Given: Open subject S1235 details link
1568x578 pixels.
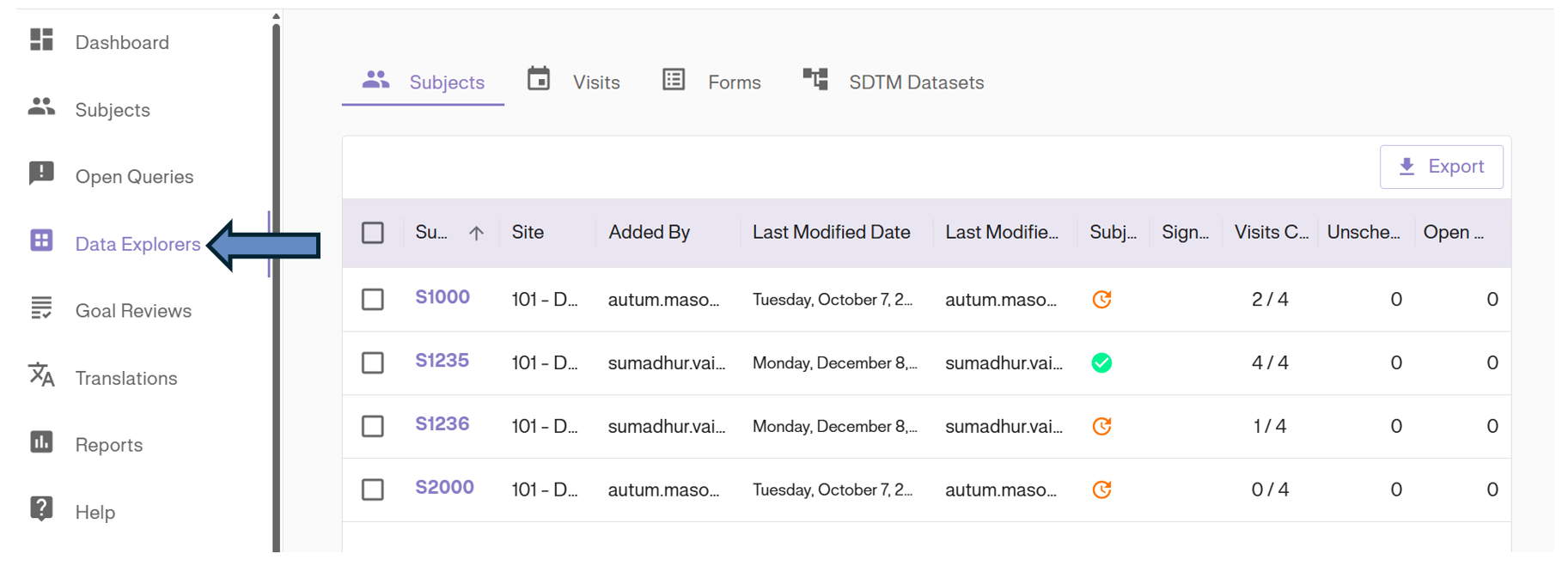Looking at the screenshot, I should 442,362.
